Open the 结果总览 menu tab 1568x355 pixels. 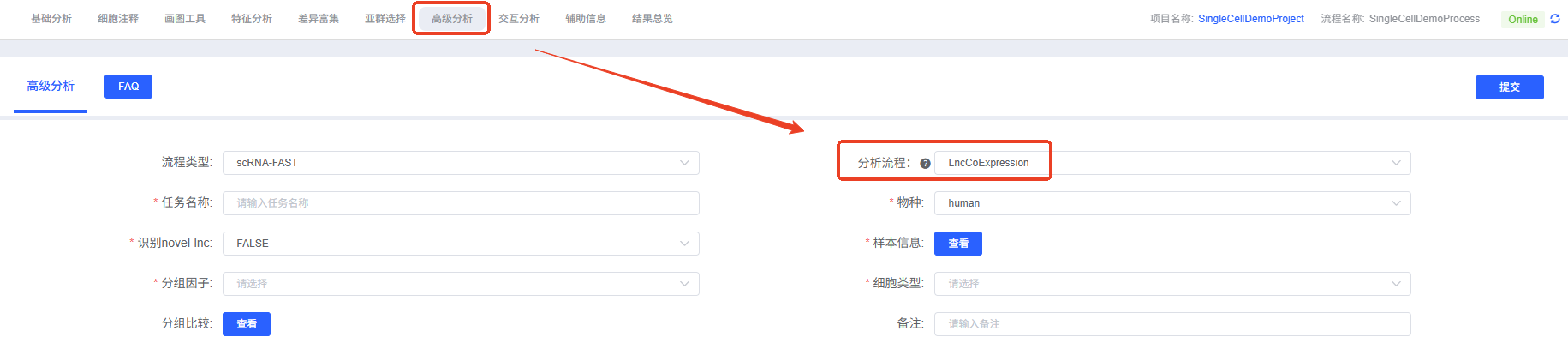[653, 19]
